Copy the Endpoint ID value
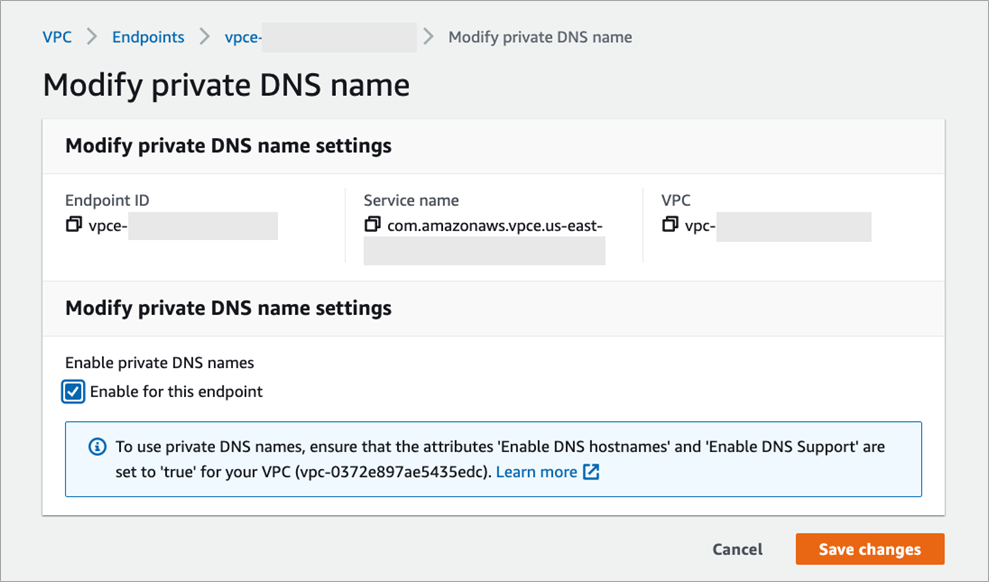Screen dimensions: 989x582 [73, 225]
